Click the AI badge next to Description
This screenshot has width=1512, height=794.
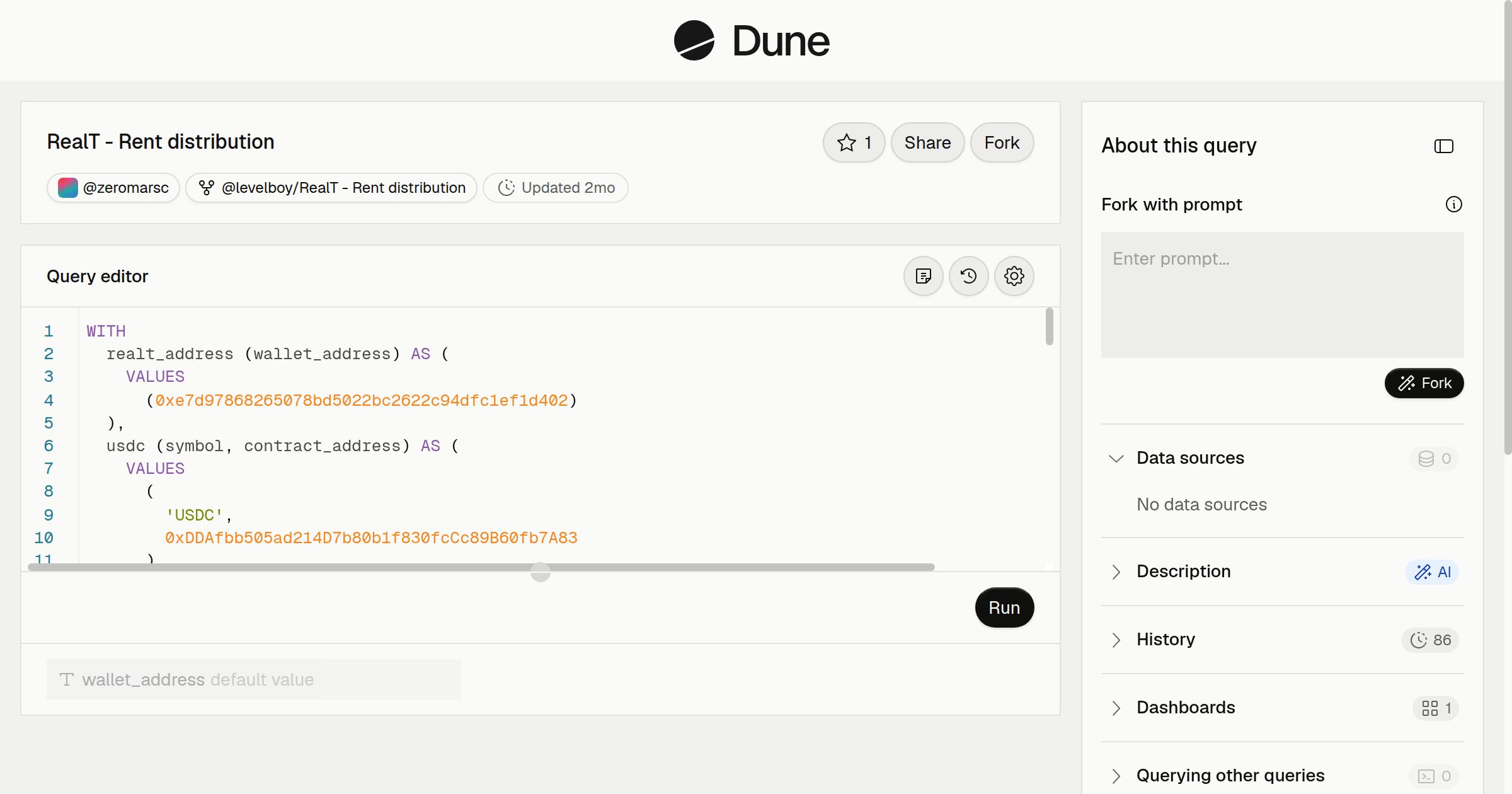click(1432, 572)
